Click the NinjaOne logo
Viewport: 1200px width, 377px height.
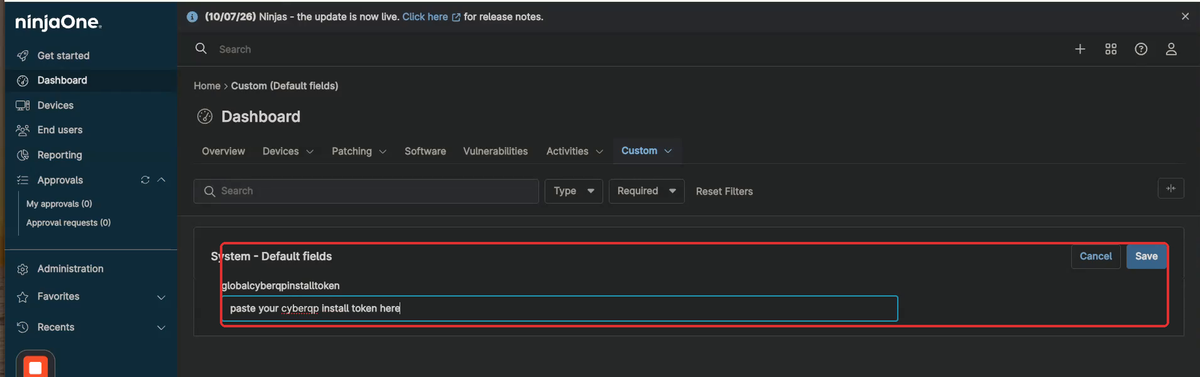58,22
